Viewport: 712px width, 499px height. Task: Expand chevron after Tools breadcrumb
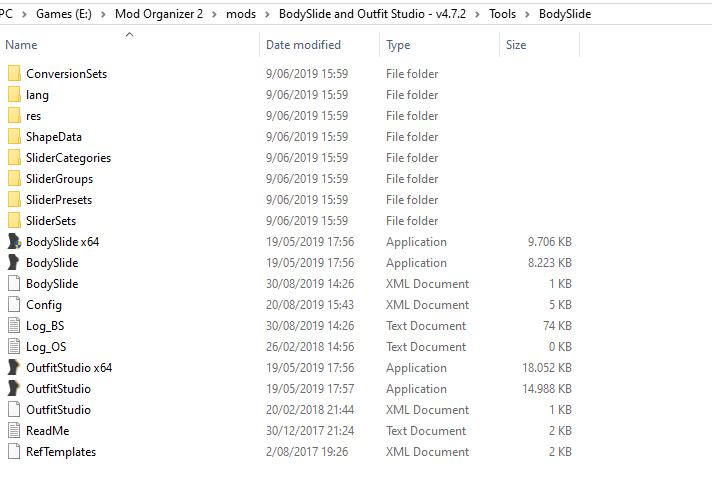coord(527,15)
